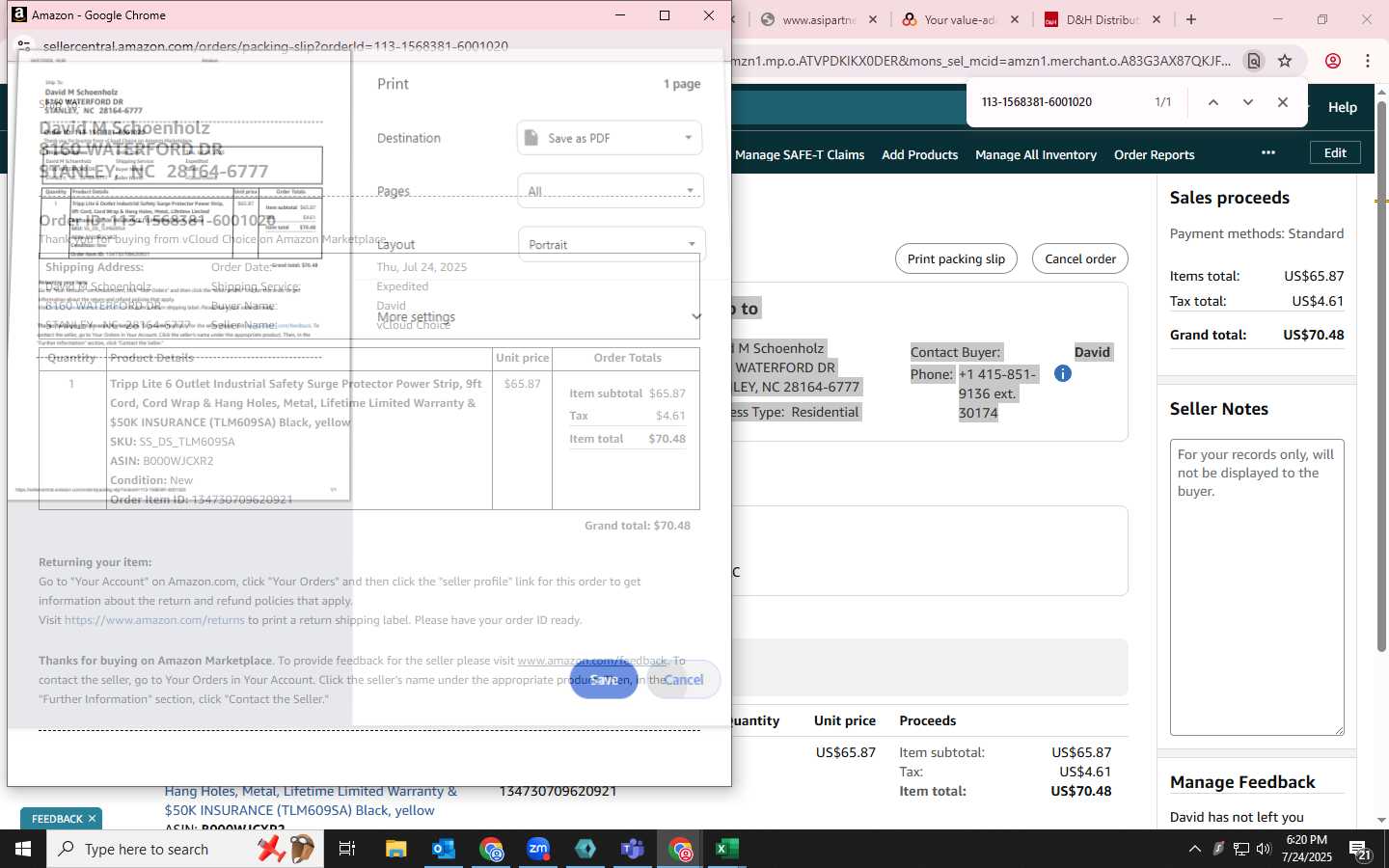Viewport: 1389px width, 868px height.
Task: Open Help in Seller Central header
Action: pos(1343,107)
